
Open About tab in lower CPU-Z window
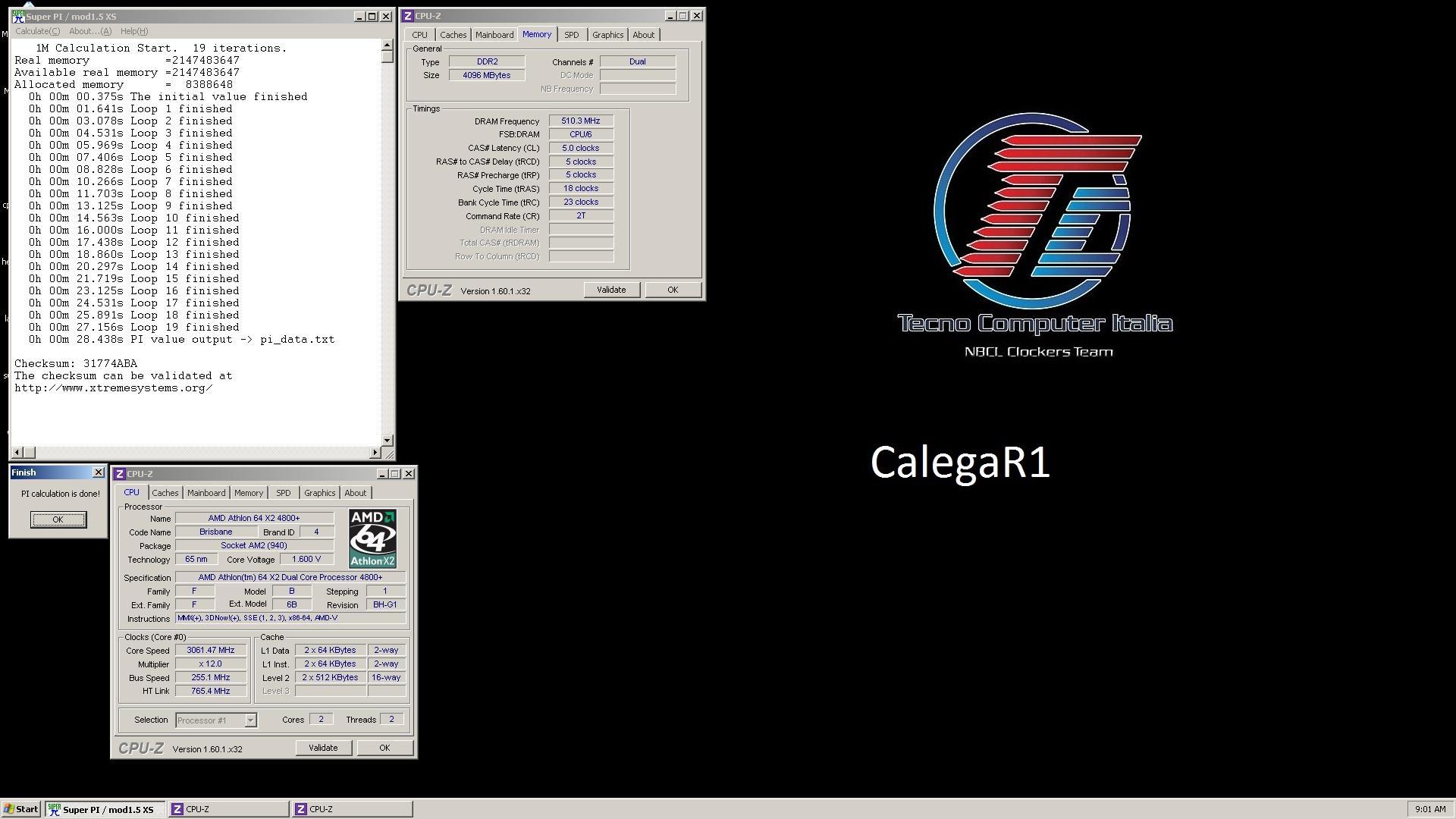pos(355,493)
